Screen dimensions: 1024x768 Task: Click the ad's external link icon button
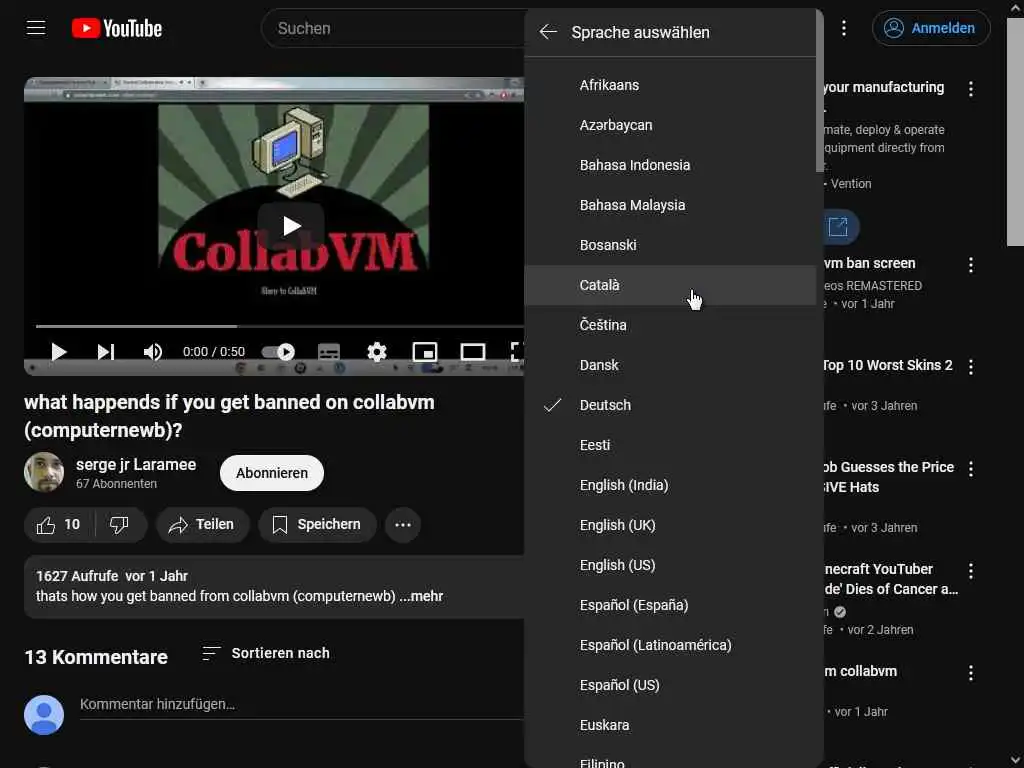[x=838, y=227]
